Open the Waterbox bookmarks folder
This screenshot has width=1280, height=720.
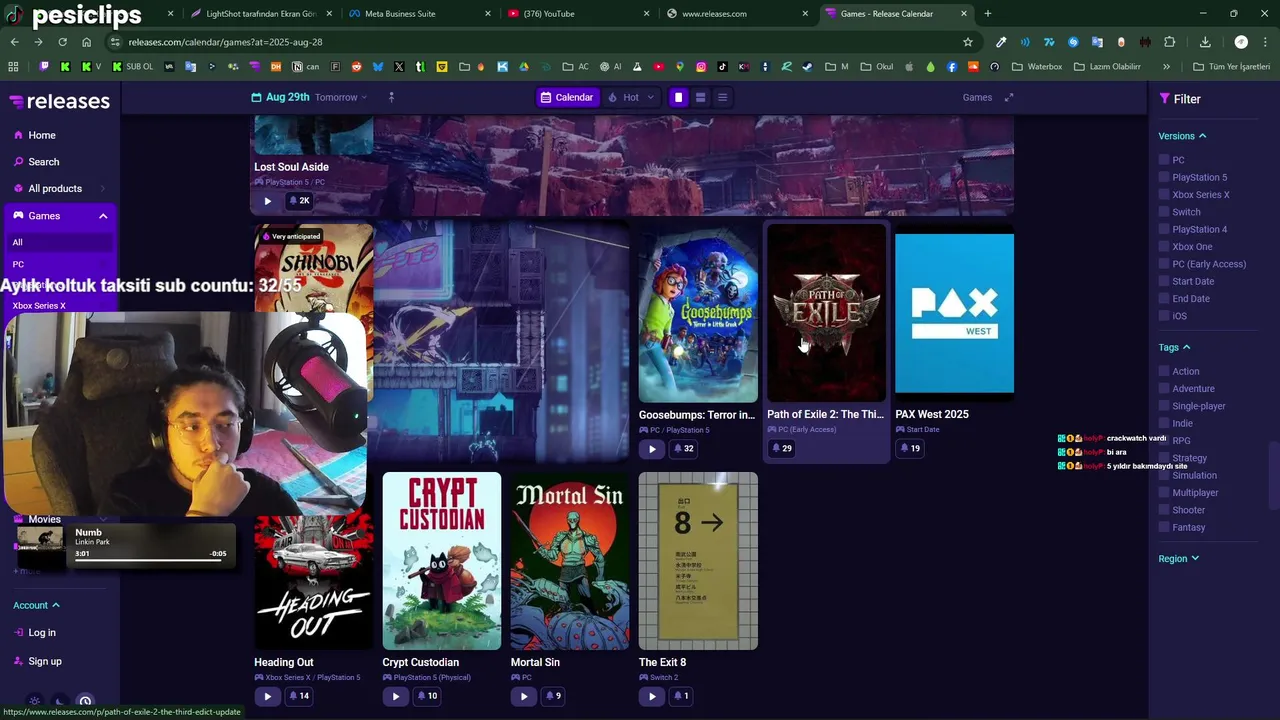coord(1037,67)
